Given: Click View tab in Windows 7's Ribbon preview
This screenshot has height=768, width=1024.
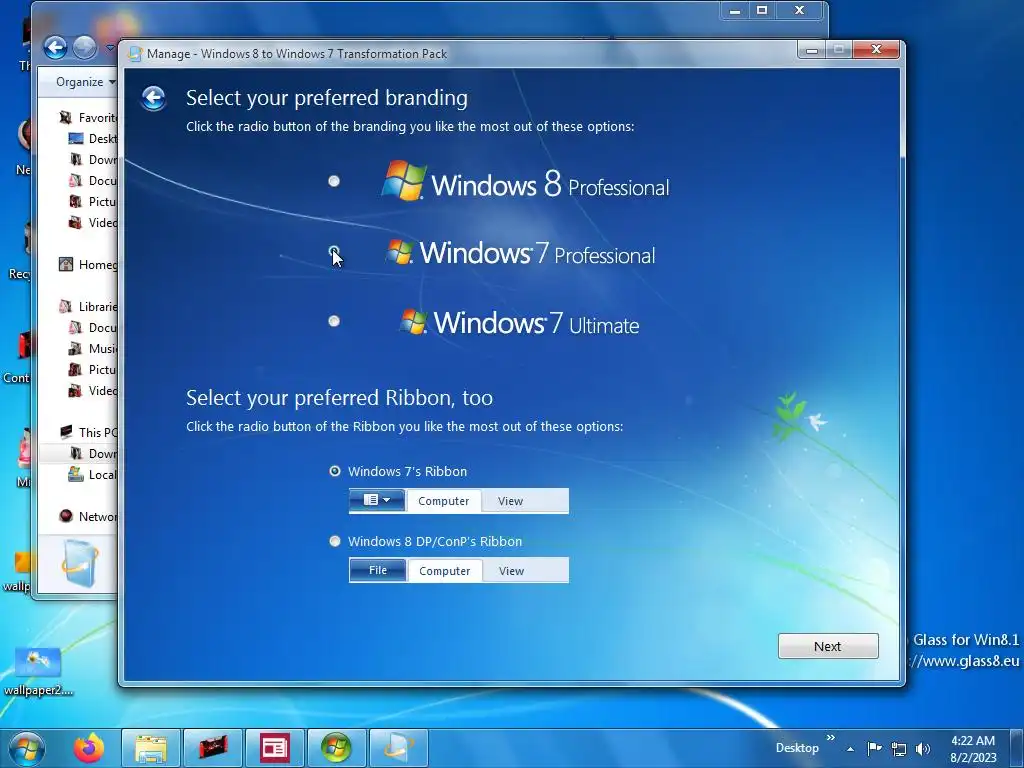Looking at the screenshot, I should [510, 501].
